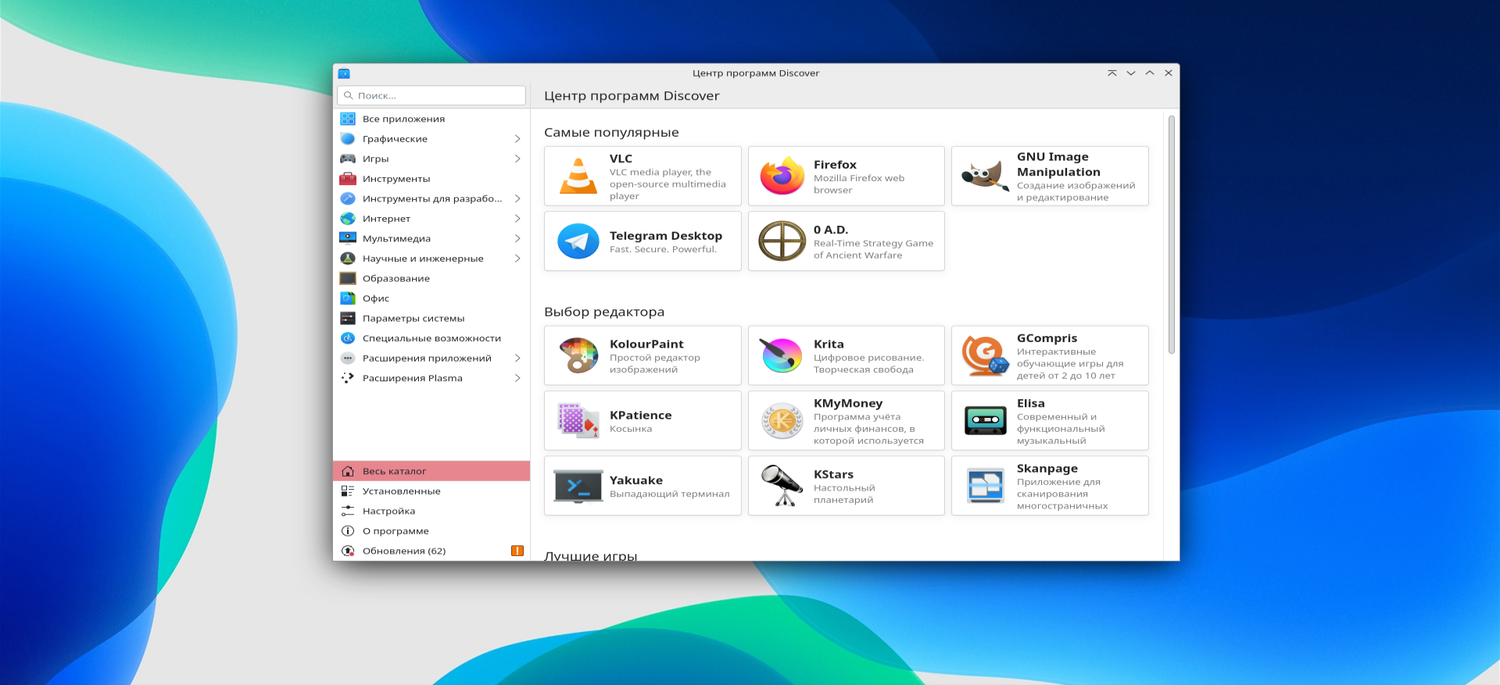
Task: Open Обновления (62) page
Action: (432, 551)
